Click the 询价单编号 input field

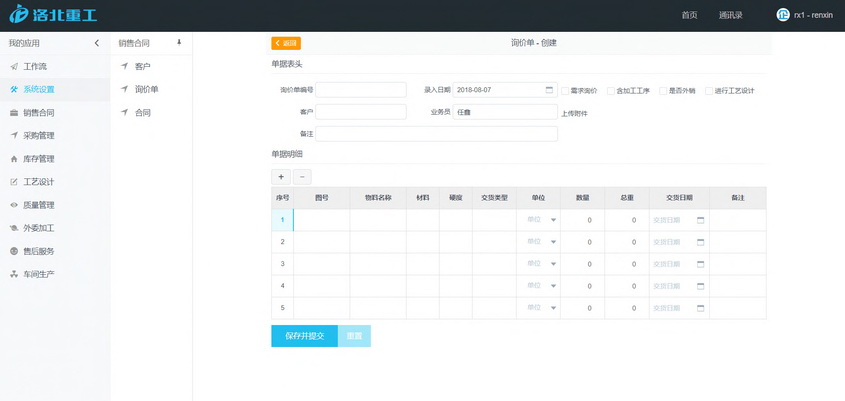point(361,90)
